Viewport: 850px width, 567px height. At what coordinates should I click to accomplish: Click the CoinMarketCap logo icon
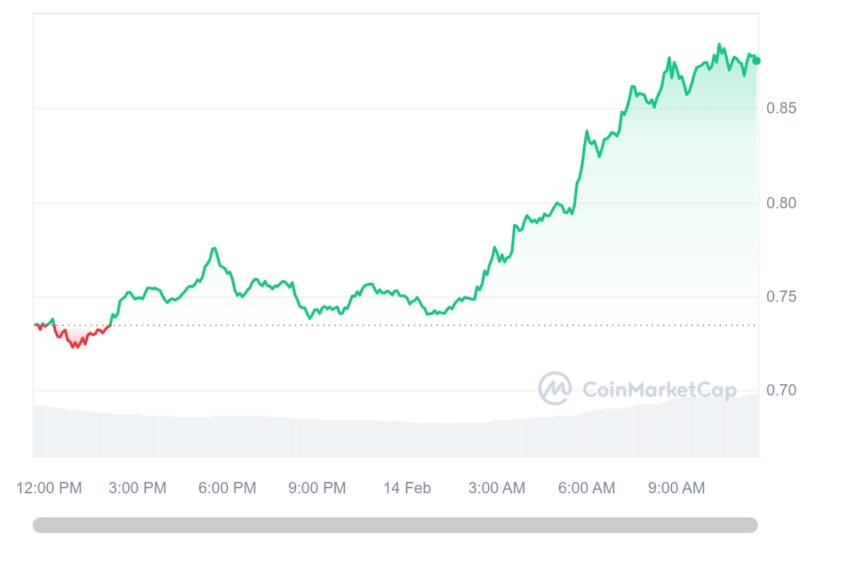coord(555,388)
